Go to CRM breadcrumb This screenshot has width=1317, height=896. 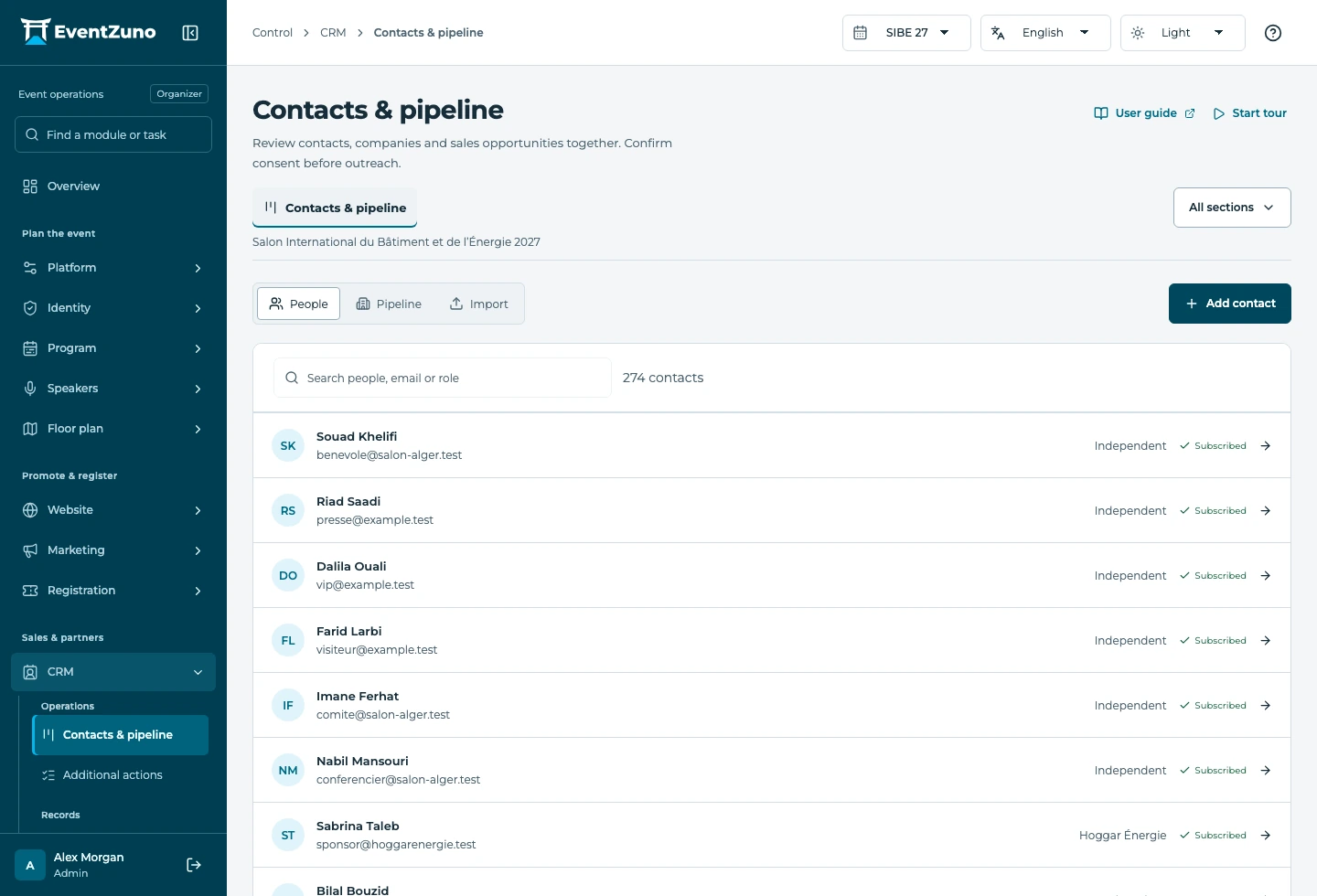click(333, 33)
